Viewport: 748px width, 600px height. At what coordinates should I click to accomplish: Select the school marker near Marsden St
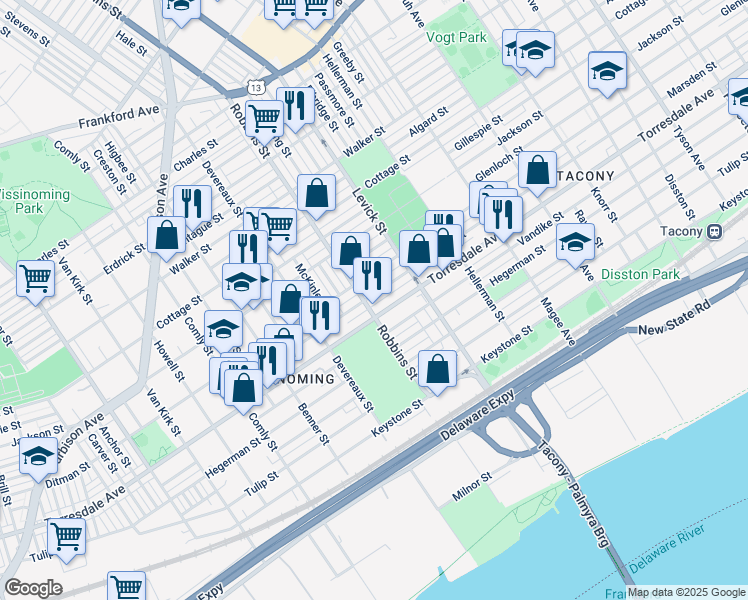(x=607, y=72)
